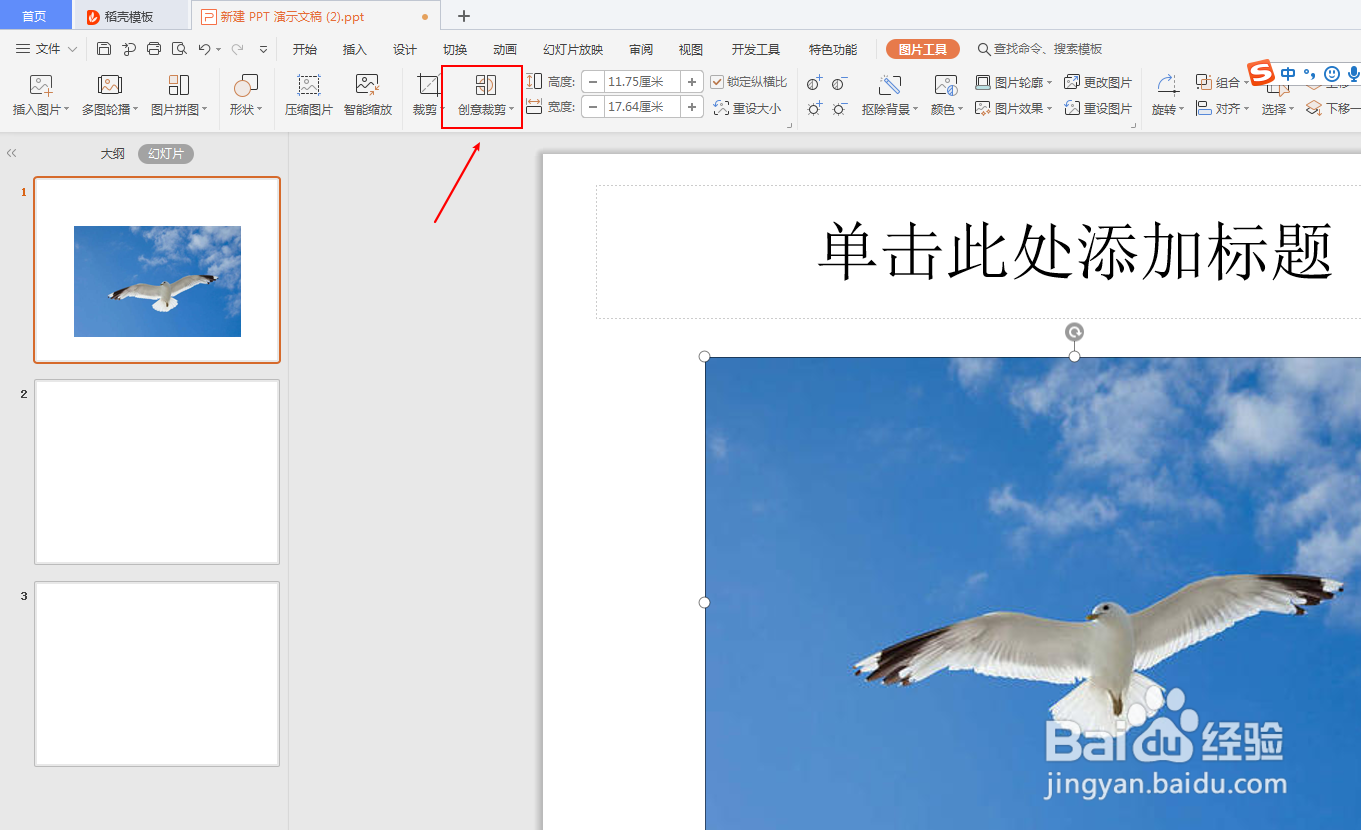
Task: Click the height field showing 11.75厘米
Action: tap(642, 82)
